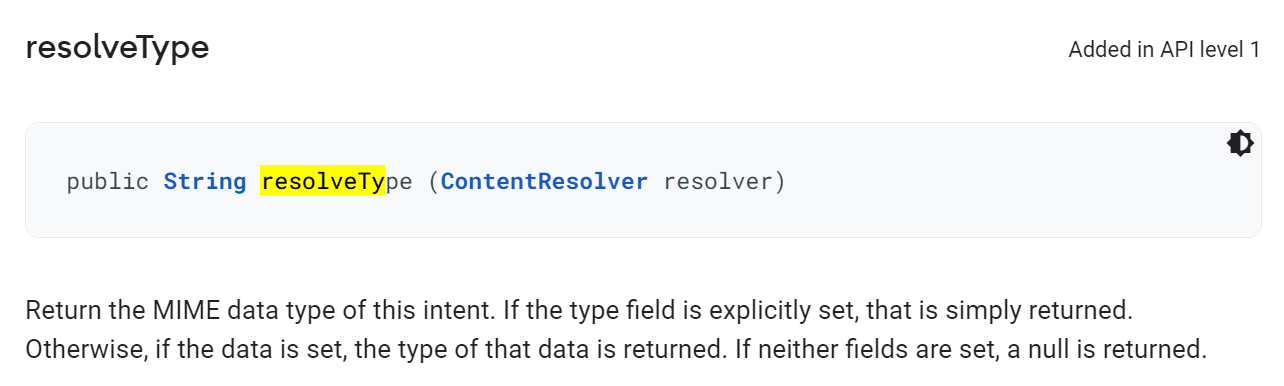
Task: Toggle the code block dark theme icon
Action: pyautogui.click(x=1240, y=143)
